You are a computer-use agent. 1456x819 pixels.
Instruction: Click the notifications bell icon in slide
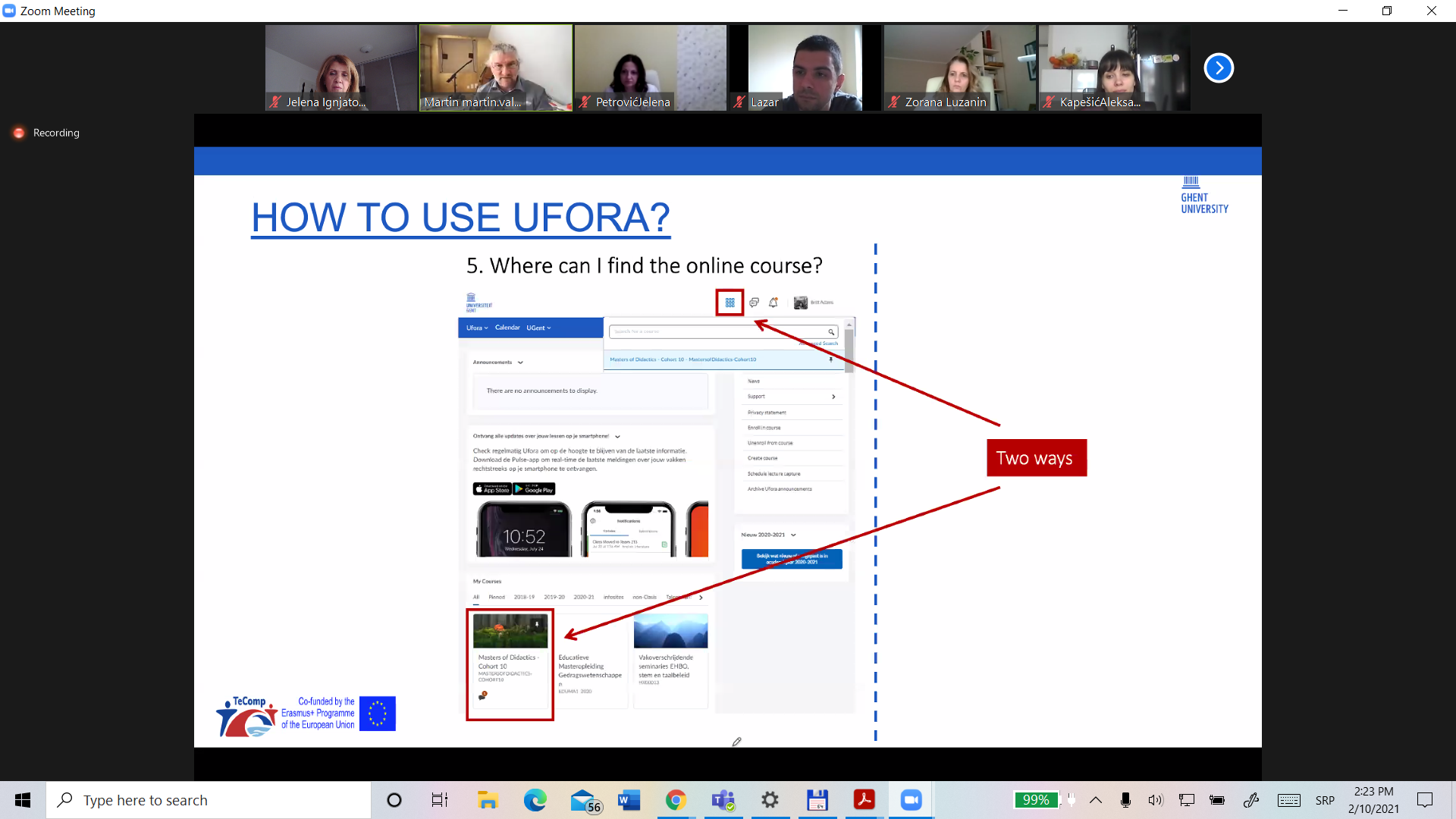pos(773,303)
